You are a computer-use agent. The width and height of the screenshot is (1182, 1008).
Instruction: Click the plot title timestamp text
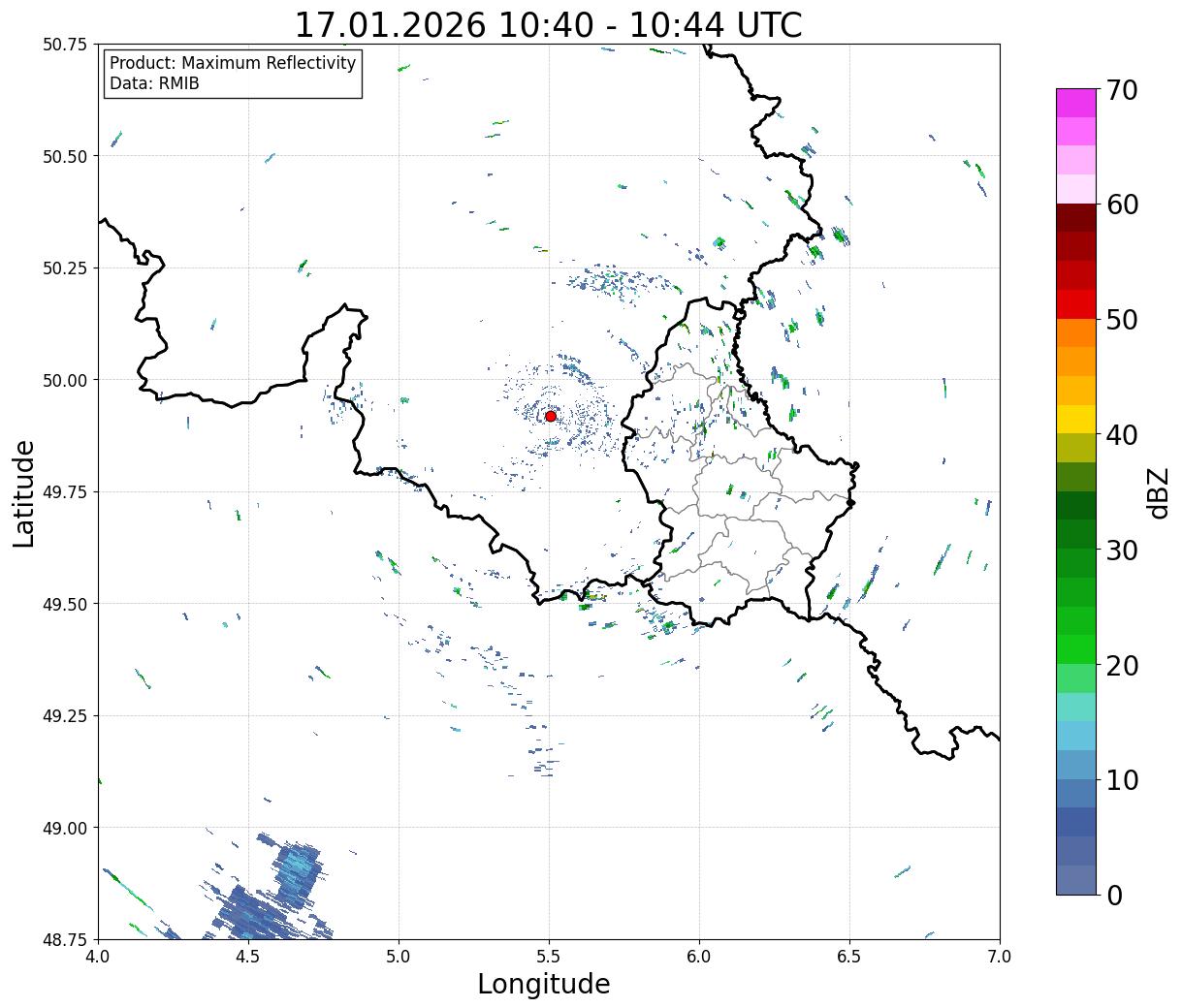548,24
